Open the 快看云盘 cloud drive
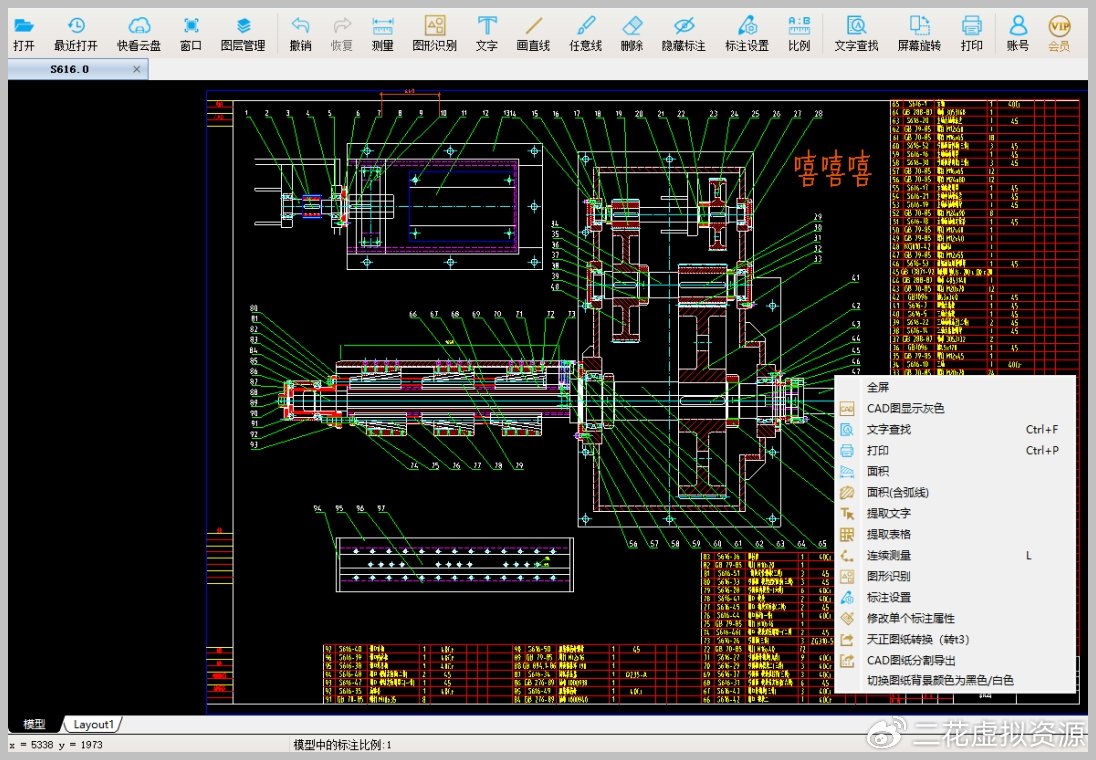The width and height of the screenshot is (1096, 760). click(139, 34)
